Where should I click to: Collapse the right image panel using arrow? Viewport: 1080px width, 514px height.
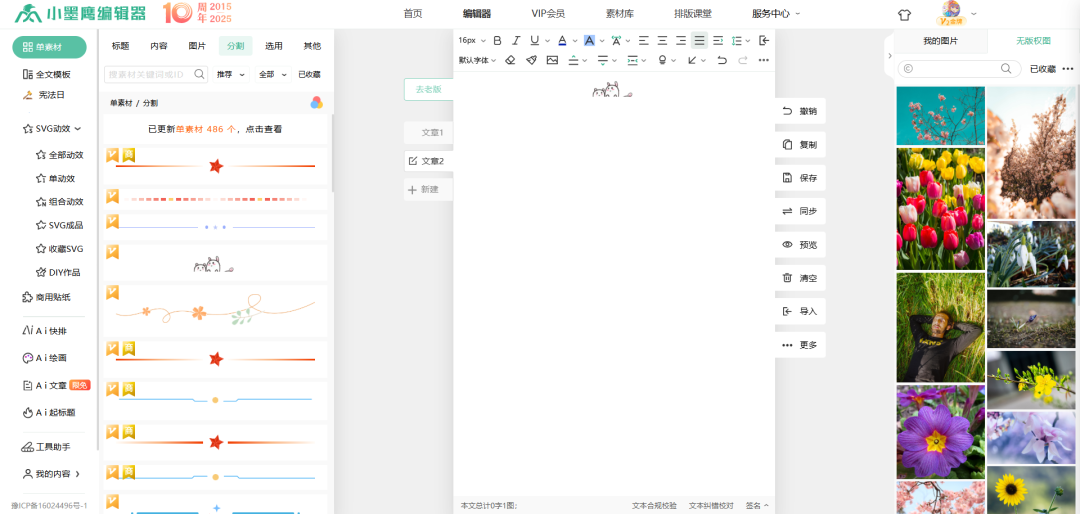pos(889,55)
